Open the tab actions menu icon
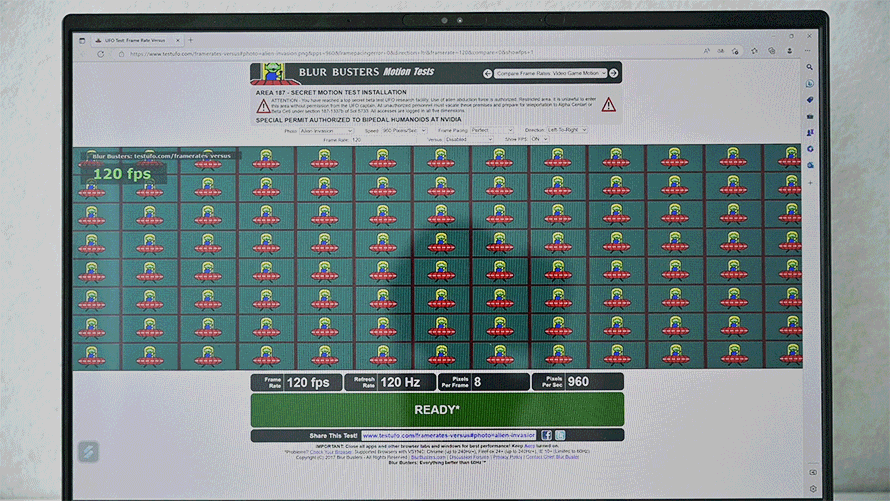 tap(82, 40)
